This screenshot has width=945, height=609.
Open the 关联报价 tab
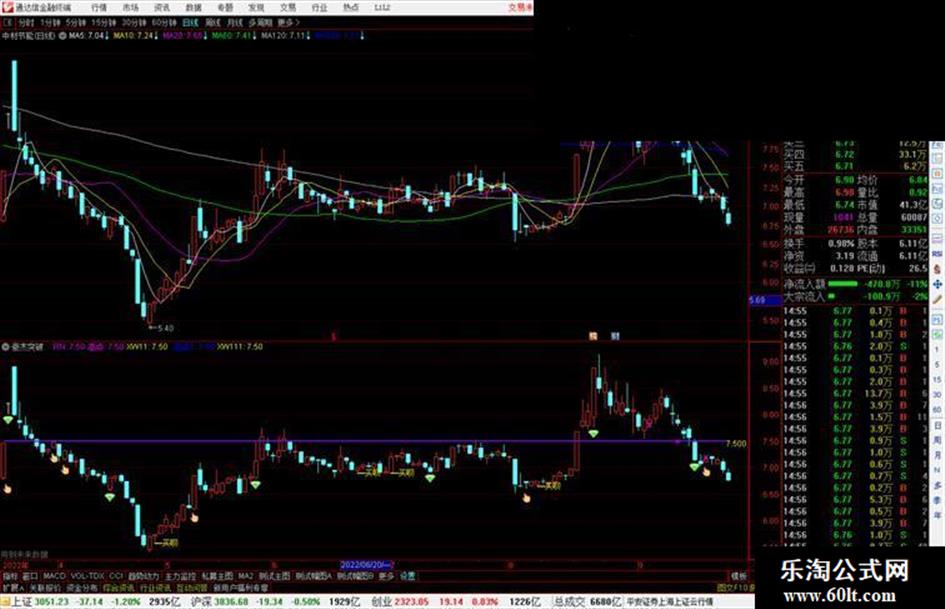(45, 587)
